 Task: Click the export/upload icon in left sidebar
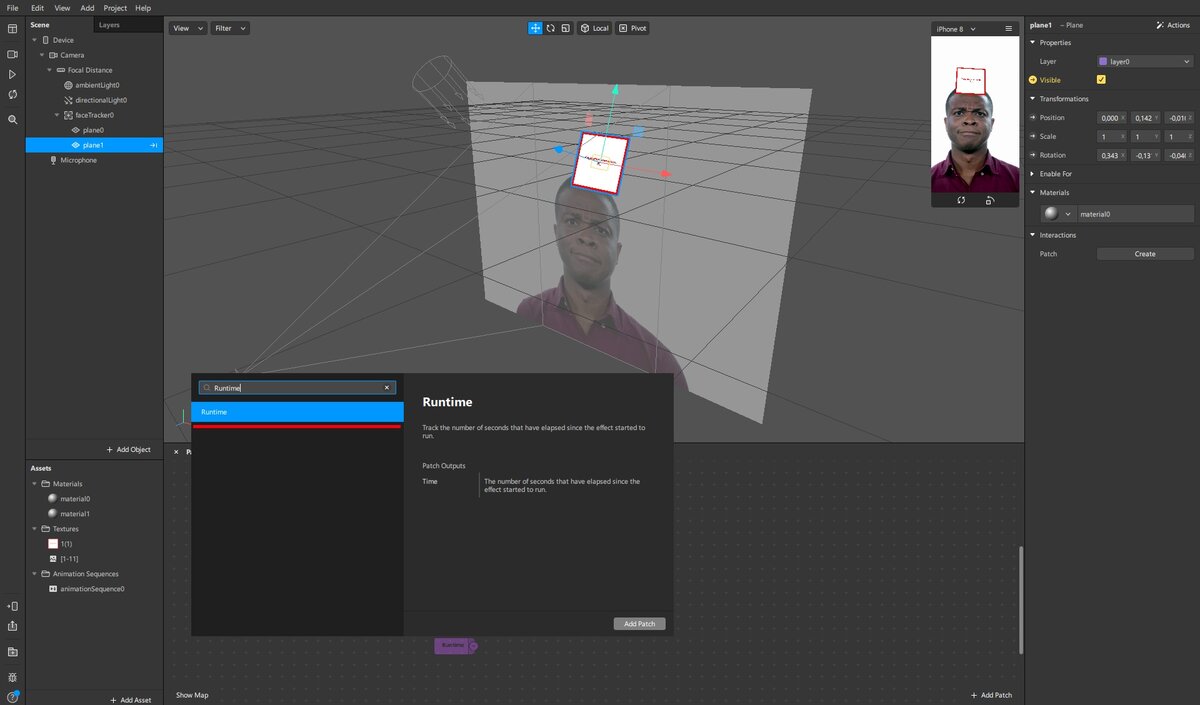coord(12,626)
